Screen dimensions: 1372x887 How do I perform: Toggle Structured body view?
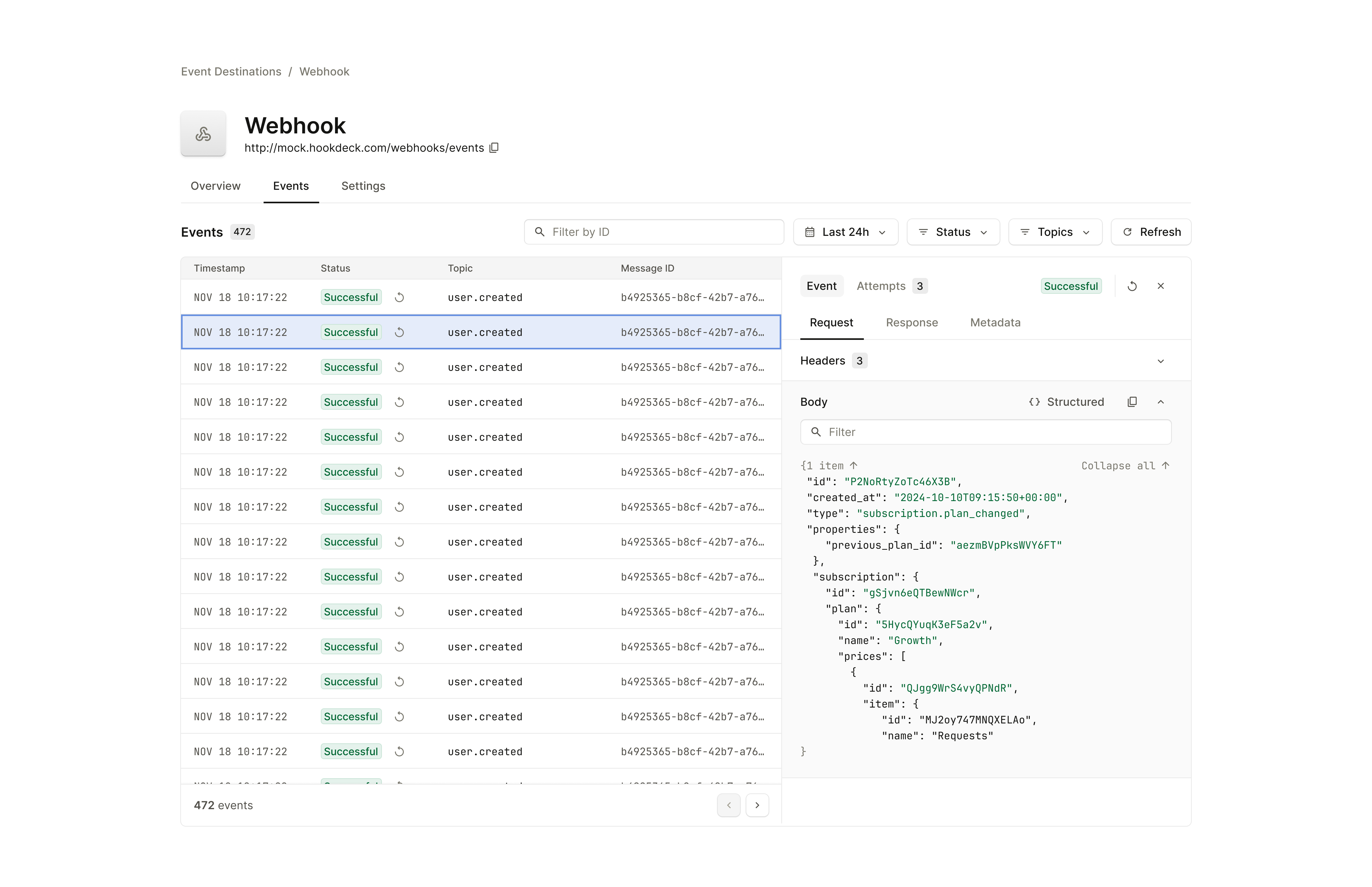tap(1066, 402)
